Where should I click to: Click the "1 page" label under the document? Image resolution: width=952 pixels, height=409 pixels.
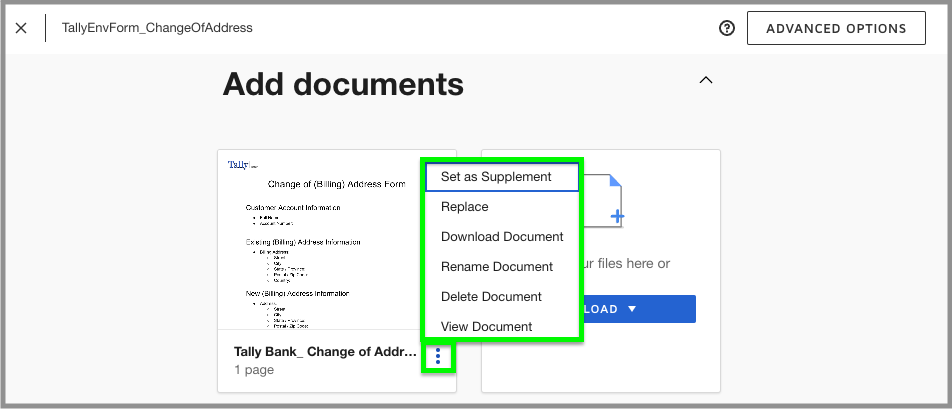click(254, 370)
